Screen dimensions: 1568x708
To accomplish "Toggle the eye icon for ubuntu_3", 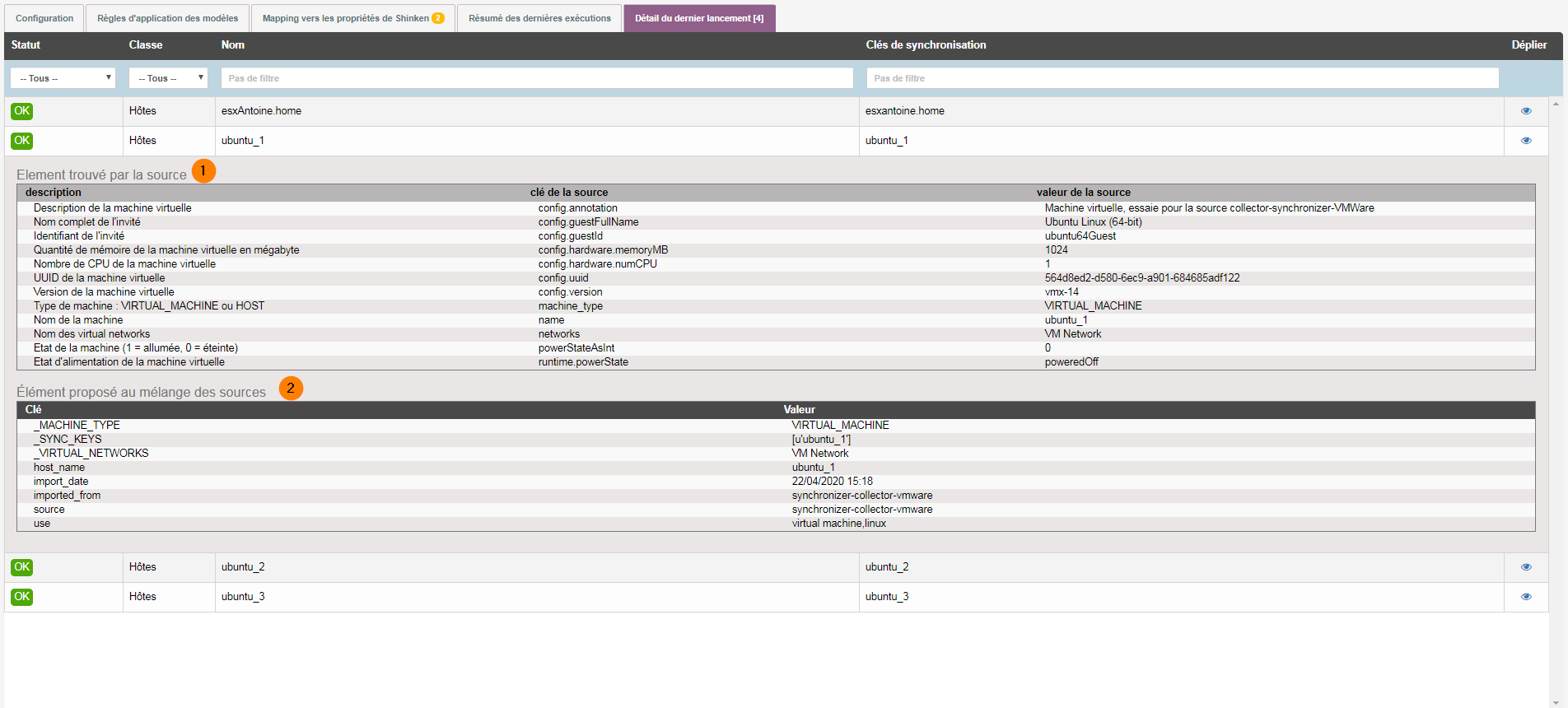I will pos(1525,597).
